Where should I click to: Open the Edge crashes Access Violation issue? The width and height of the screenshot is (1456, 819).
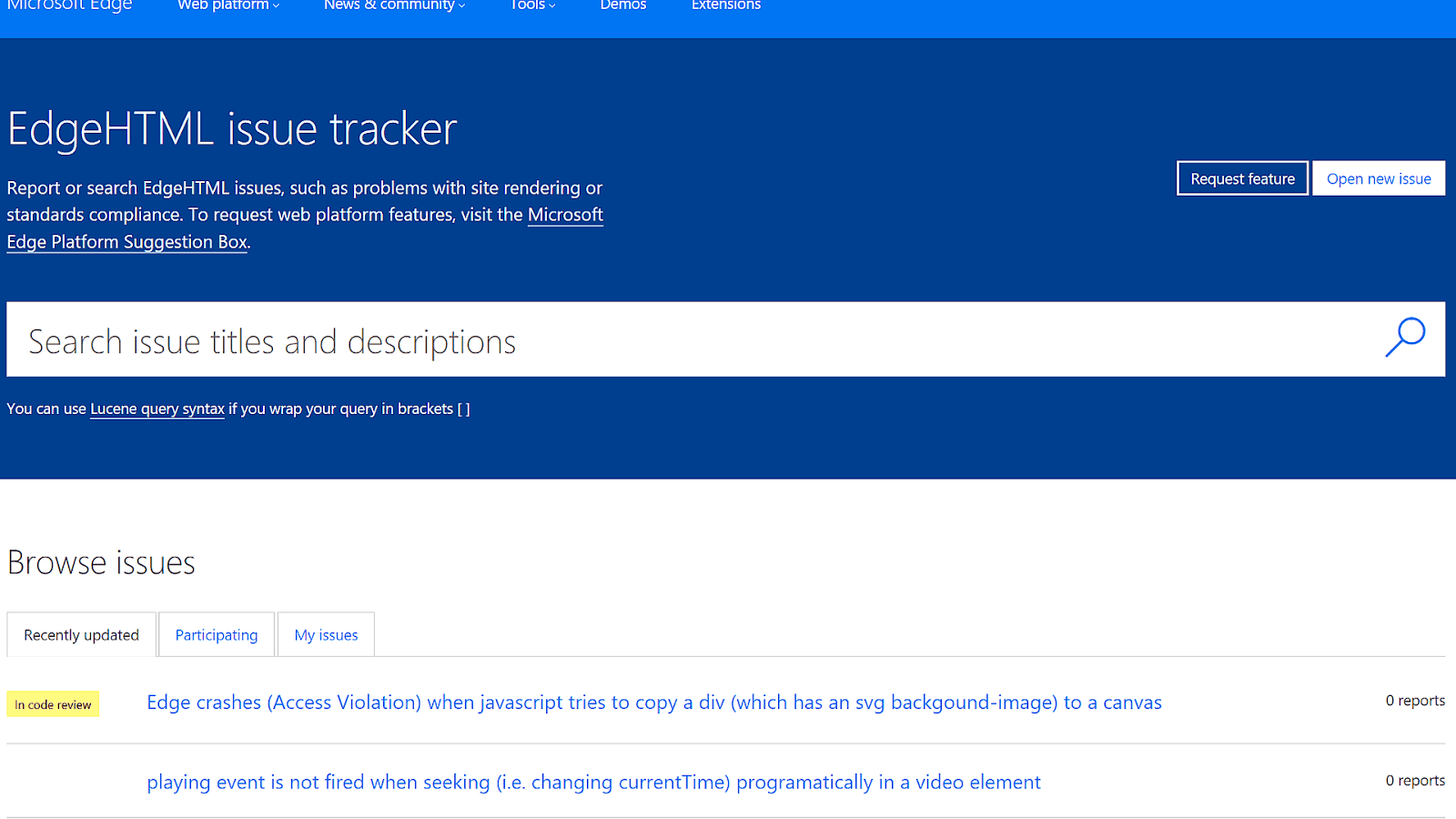point(654,703)
